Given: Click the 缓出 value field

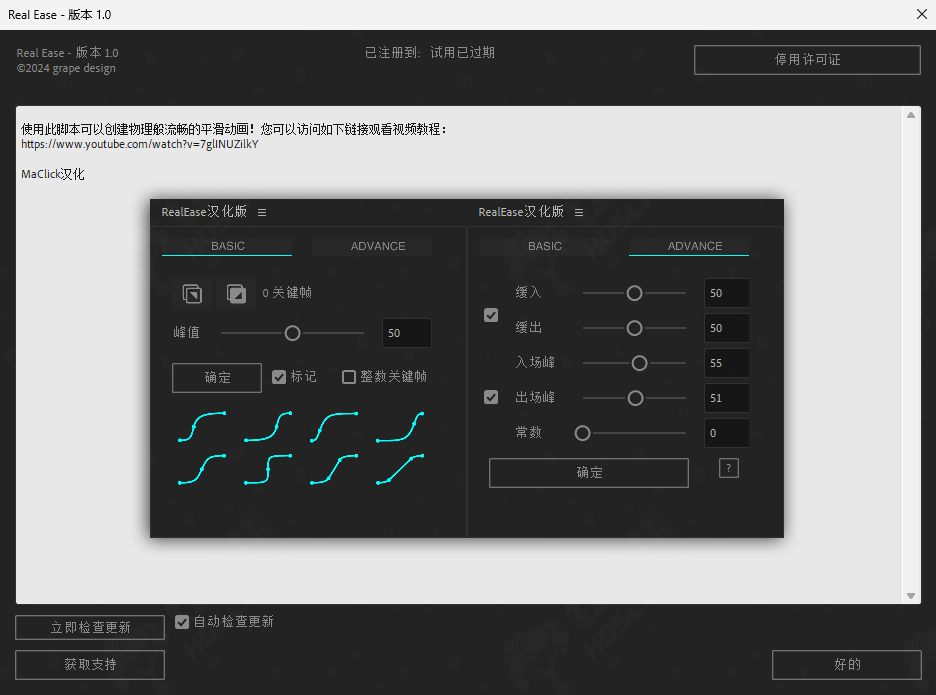Looking at the screenshot, I should [x=726, y=328].
